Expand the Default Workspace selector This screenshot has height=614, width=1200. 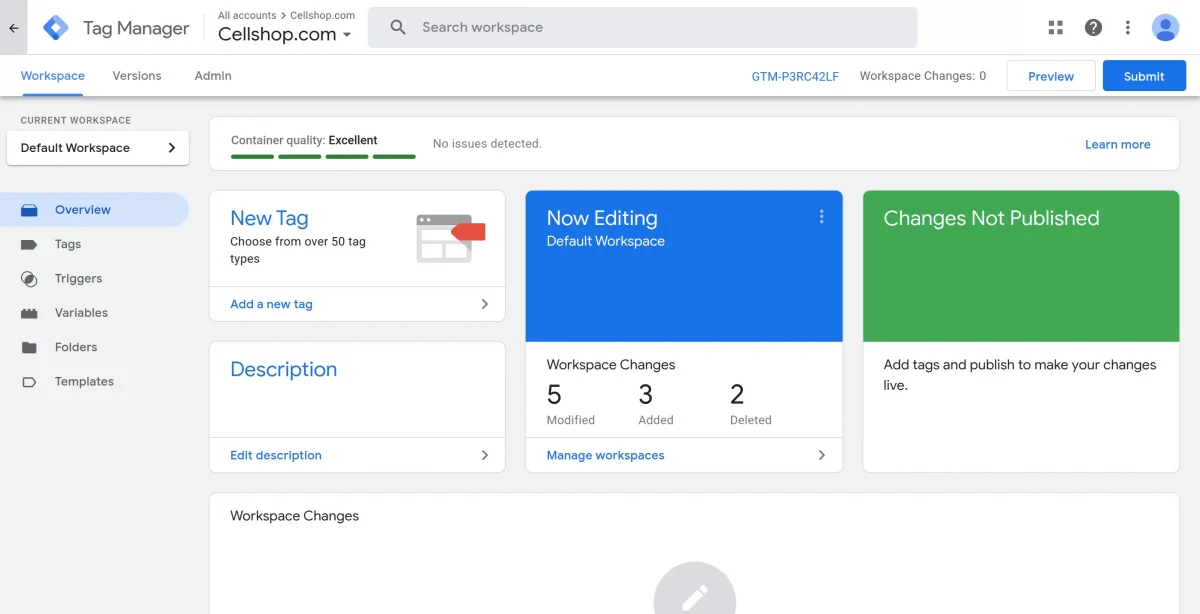pyautogui.click(x=97, y=147)
